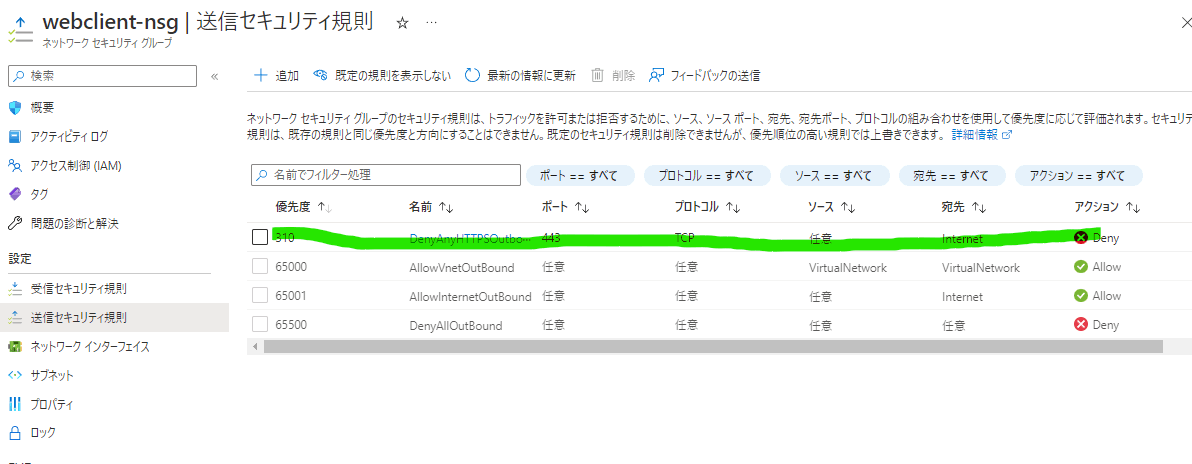Click the ロック padlock icon
This screenshot has height=464, width=1192.
pos(14,433)
